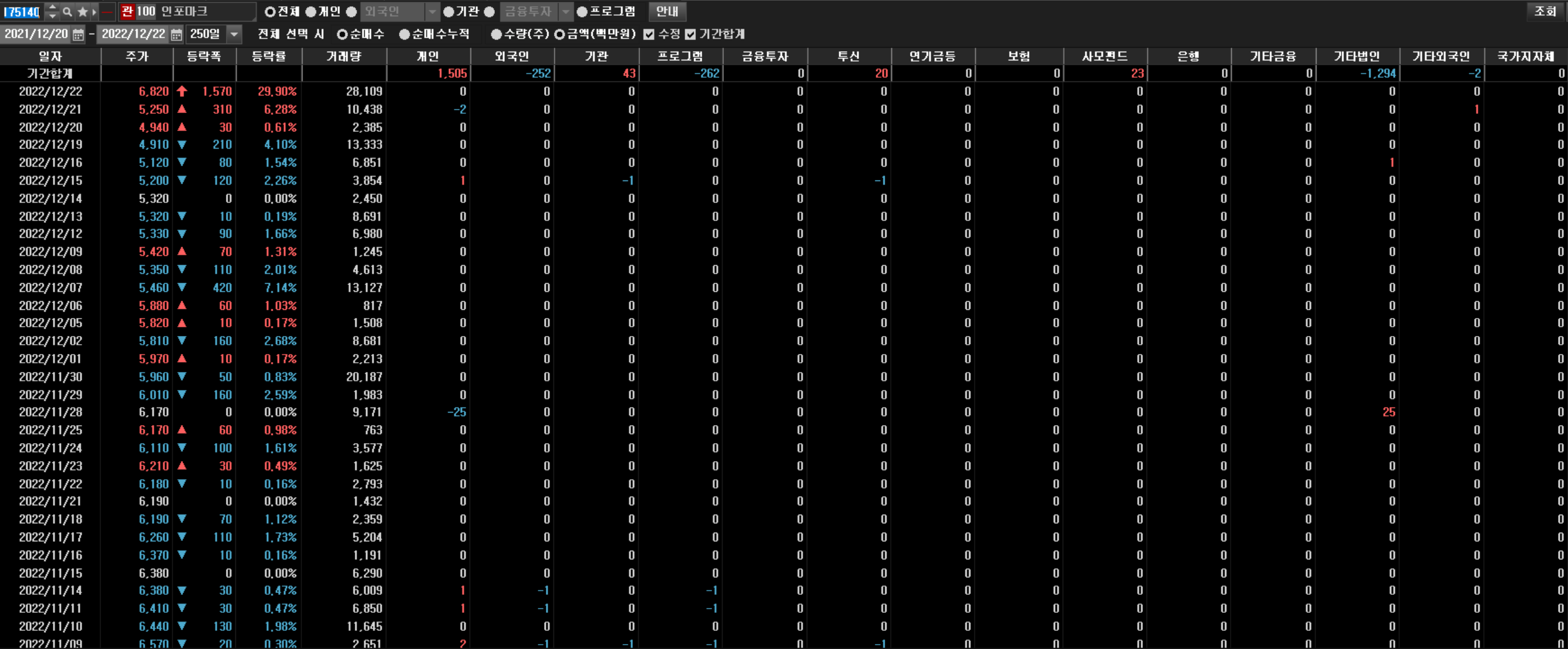Open the 금융투자 institution dropdown
Screen dimensions: 1568x649
point(565,11)
